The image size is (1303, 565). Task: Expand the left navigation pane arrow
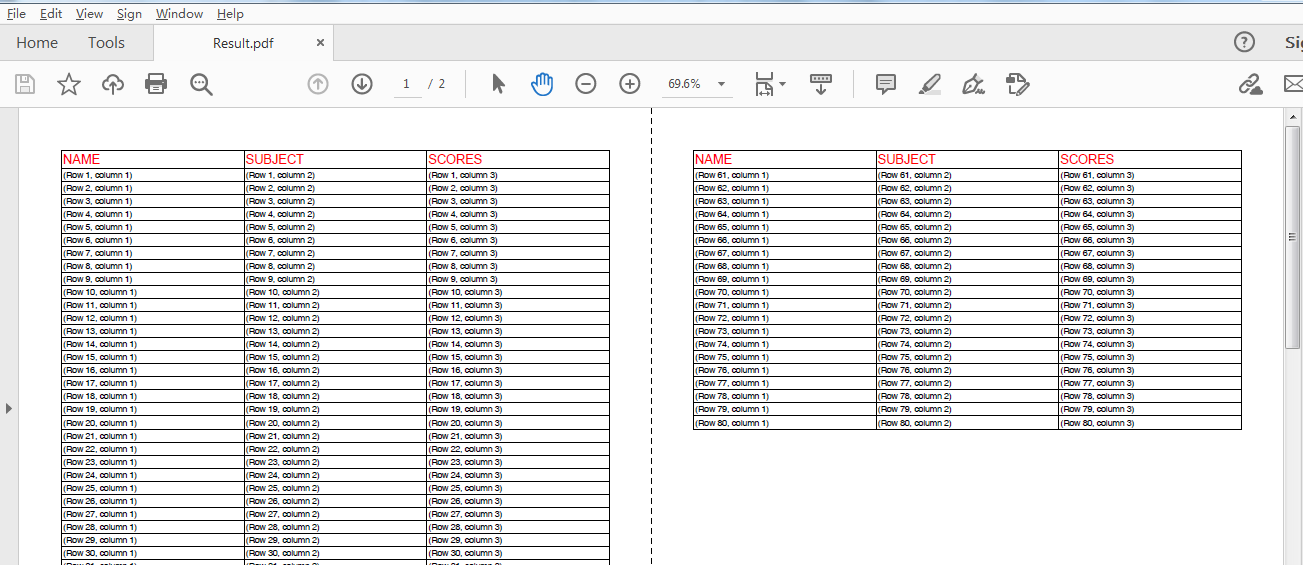point(9,408)
